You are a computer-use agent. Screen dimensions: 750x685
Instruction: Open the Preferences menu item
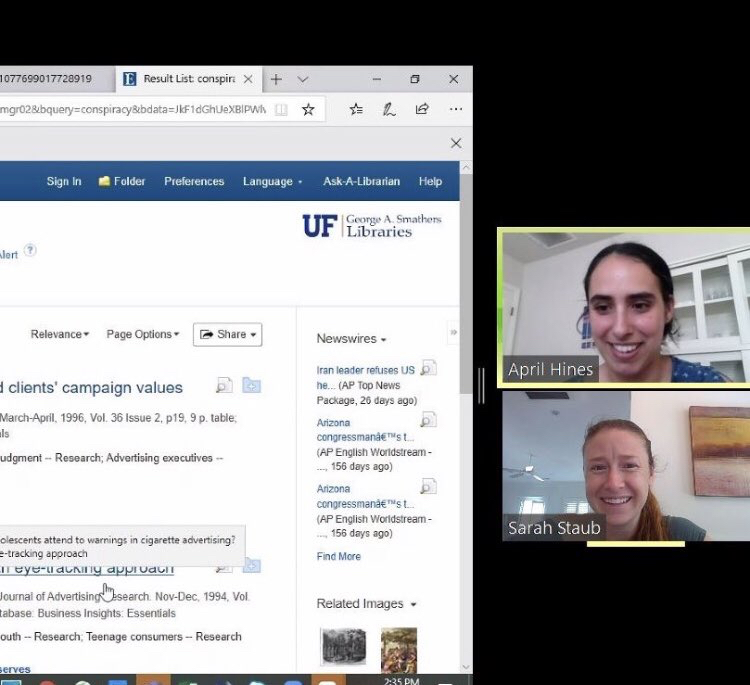tap(194, 181)
